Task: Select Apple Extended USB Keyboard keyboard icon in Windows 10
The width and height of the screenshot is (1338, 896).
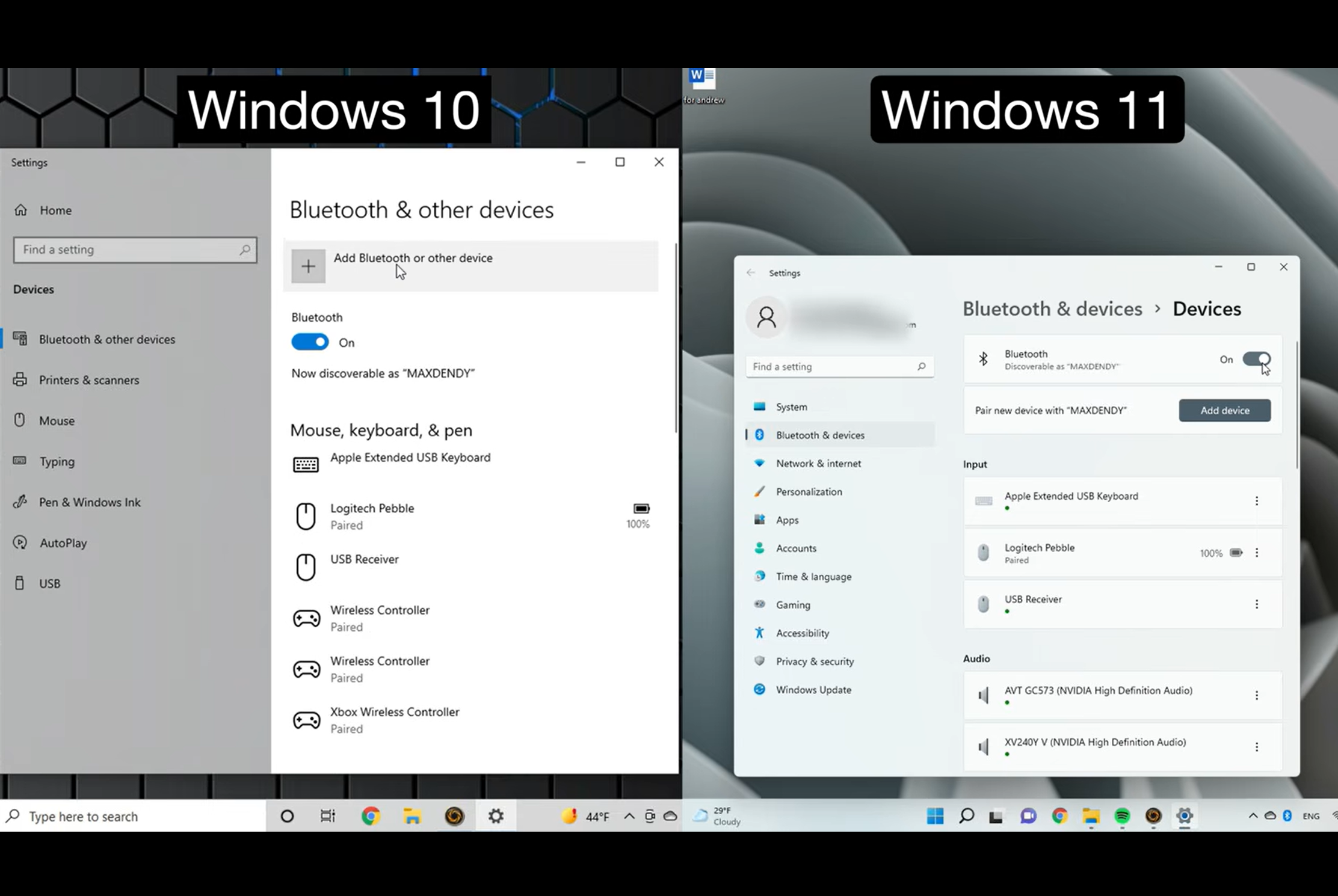Action: pos(306,464)
